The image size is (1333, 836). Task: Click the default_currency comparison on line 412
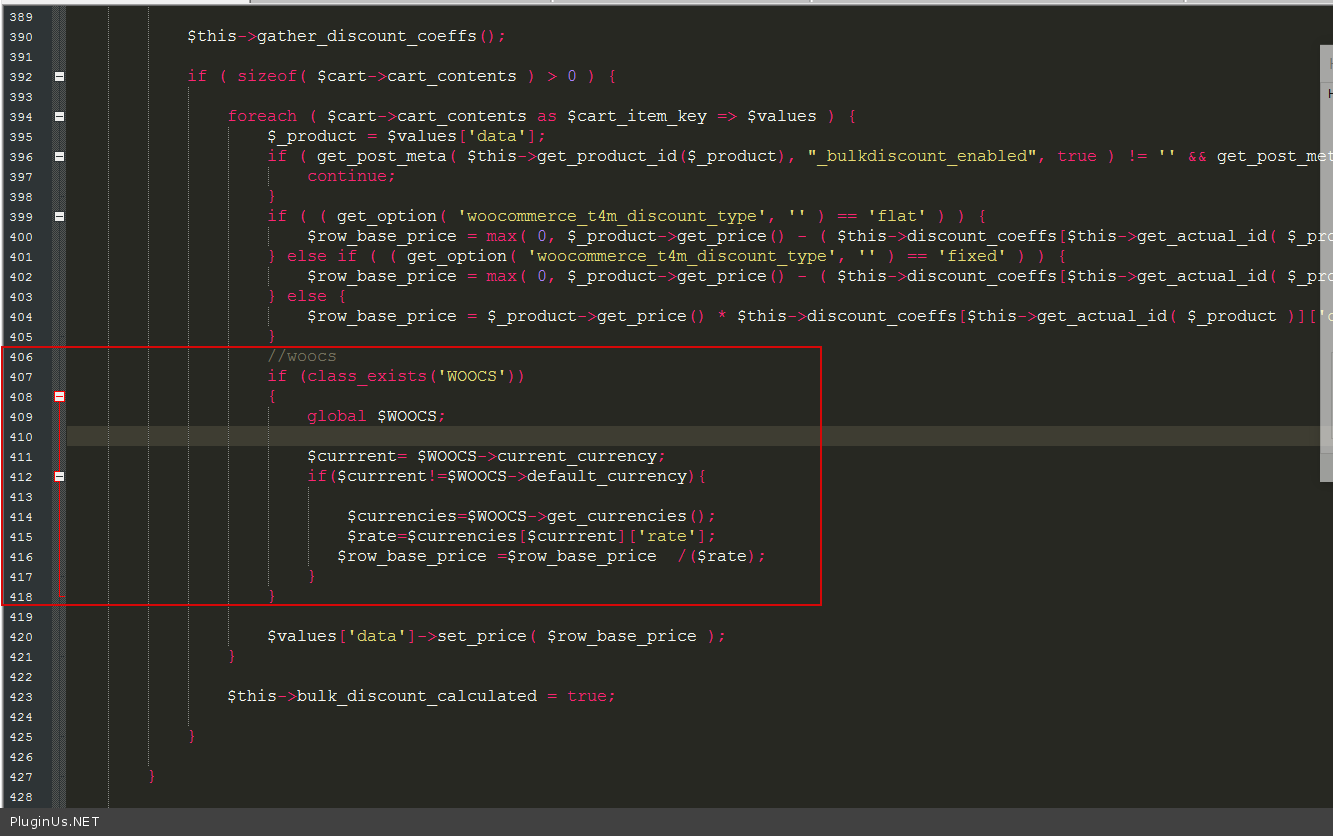click(507, 476)
